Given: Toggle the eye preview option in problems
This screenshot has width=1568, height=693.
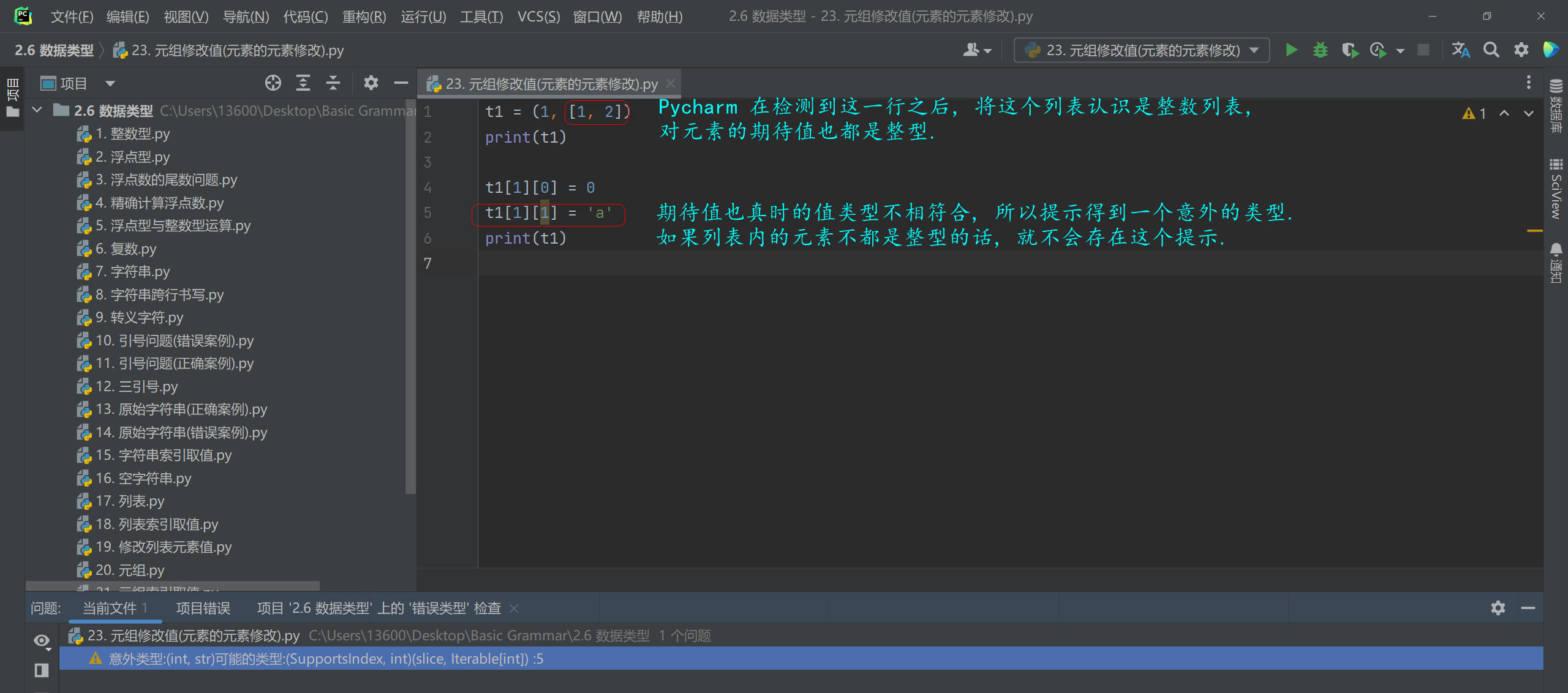Looking at the screenshot, I should point(42,641).
